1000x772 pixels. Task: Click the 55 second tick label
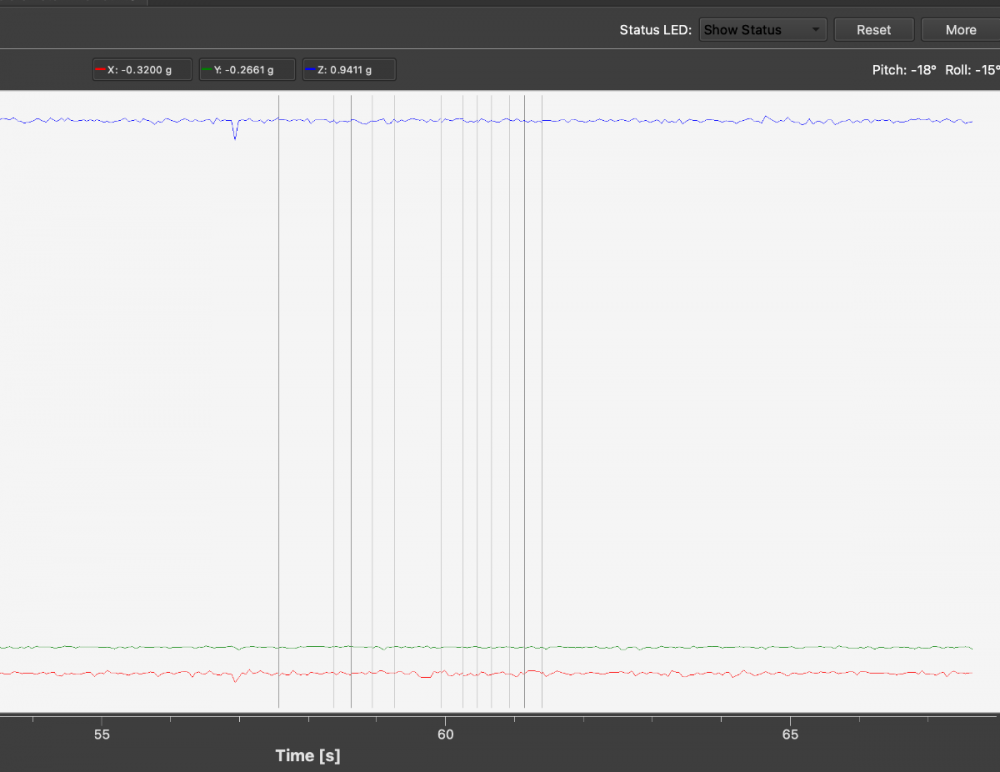[x=101, y=735]
